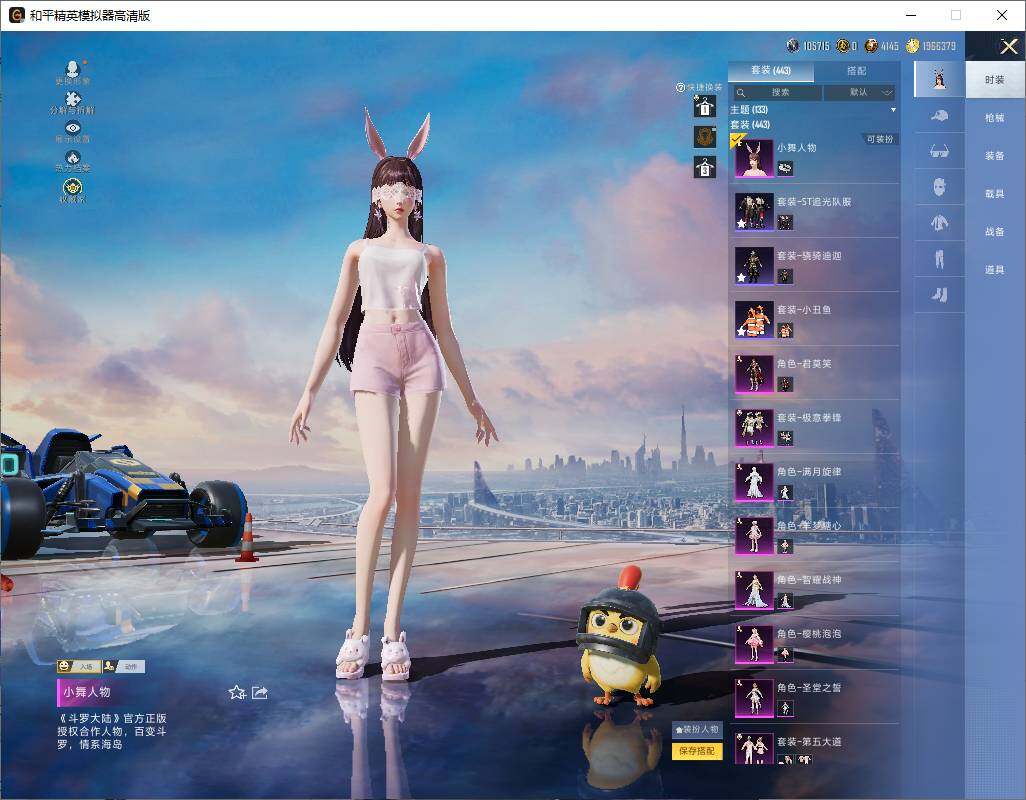The width and height of the screenshot is (1026, 800).
Task: Close the wardrobe with the X icon
Action: tap(1008, 46)
